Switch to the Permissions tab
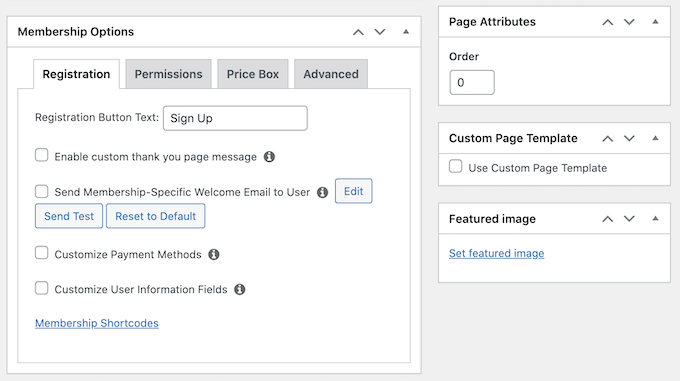680x381 pixels. coord(168,74)
